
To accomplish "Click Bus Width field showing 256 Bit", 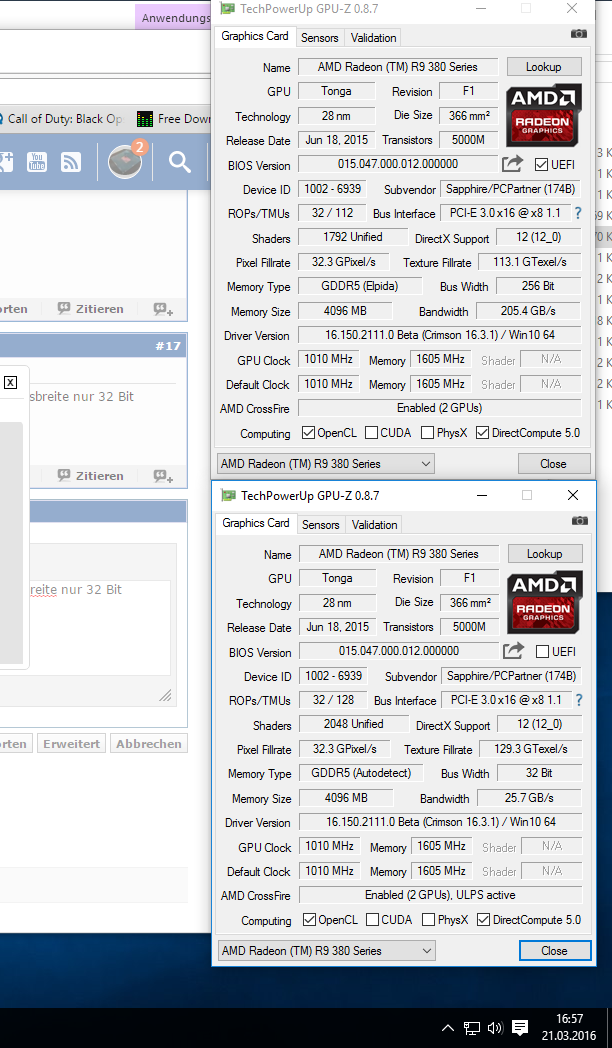I will pyautogui.click(x=539, y=286).
